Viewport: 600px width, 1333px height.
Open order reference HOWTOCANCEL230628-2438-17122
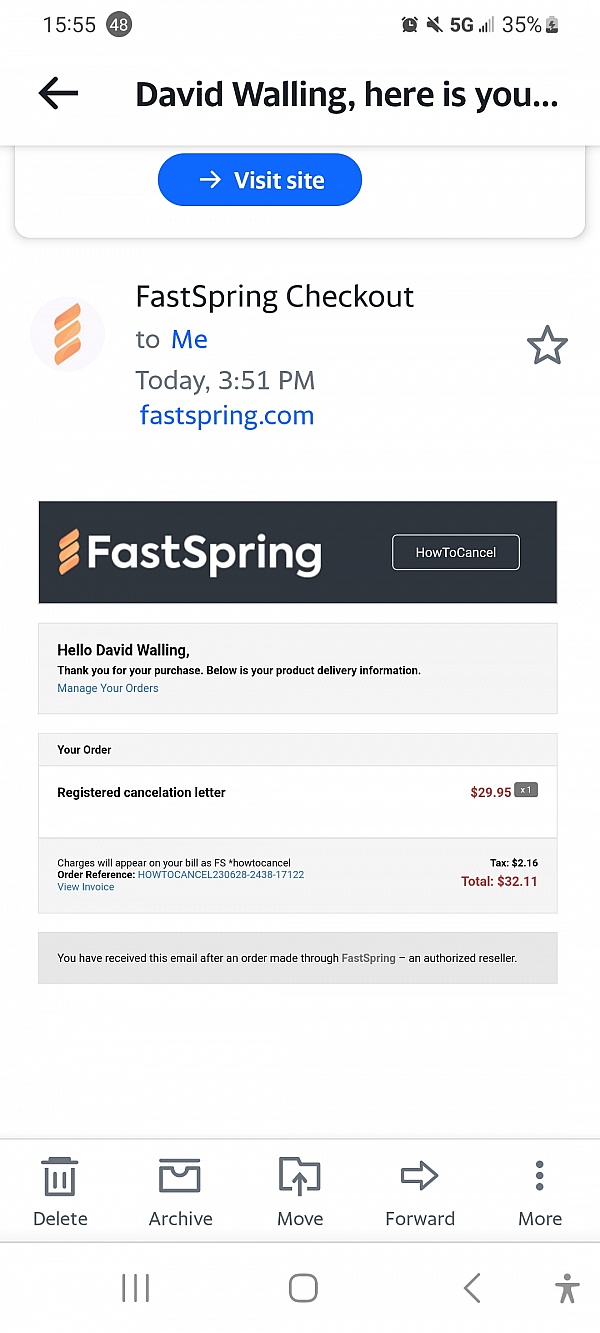pyautogui.click(x=221, y=875)
